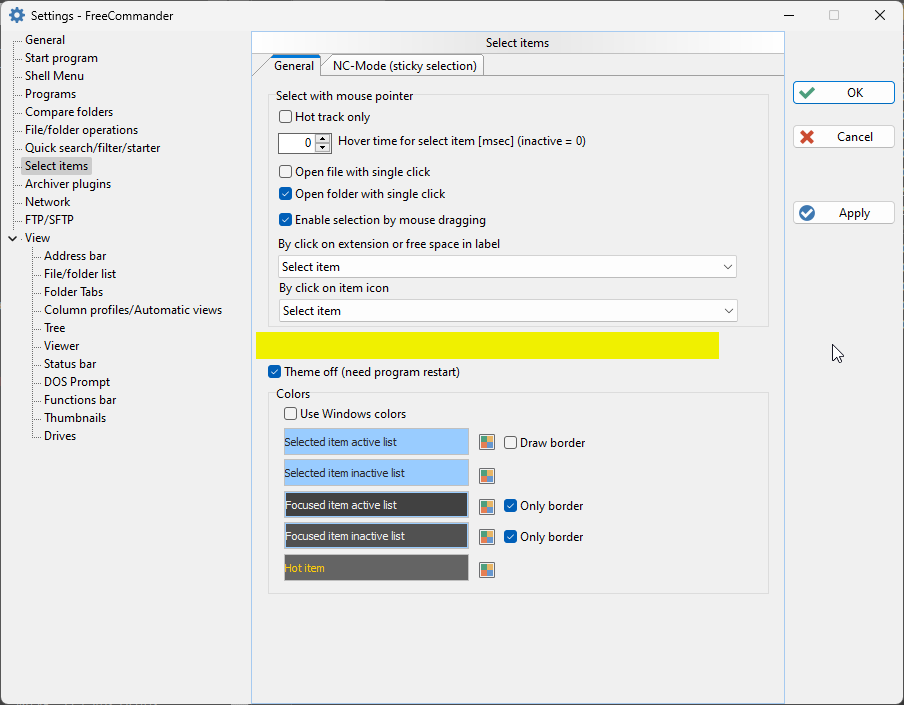Click the Hot item color swatch
Screen dimensions: 904x705
click(x=376, y=568)
